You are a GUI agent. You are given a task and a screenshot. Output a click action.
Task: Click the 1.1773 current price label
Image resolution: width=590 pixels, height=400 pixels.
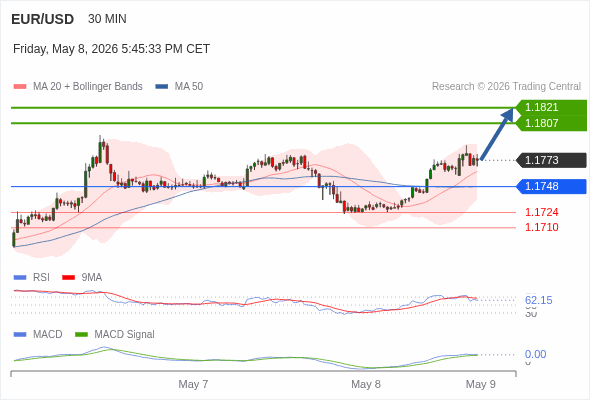[x=552, y=160]
